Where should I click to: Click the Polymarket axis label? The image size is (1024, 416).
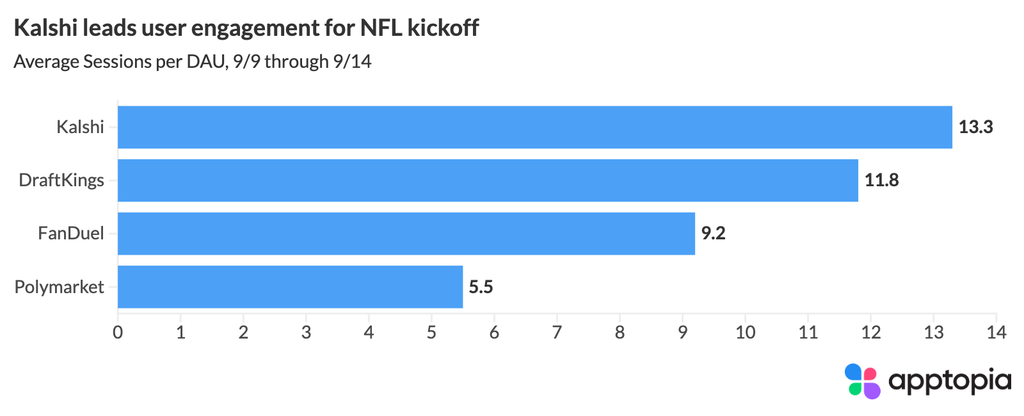(x=59, y=287)
